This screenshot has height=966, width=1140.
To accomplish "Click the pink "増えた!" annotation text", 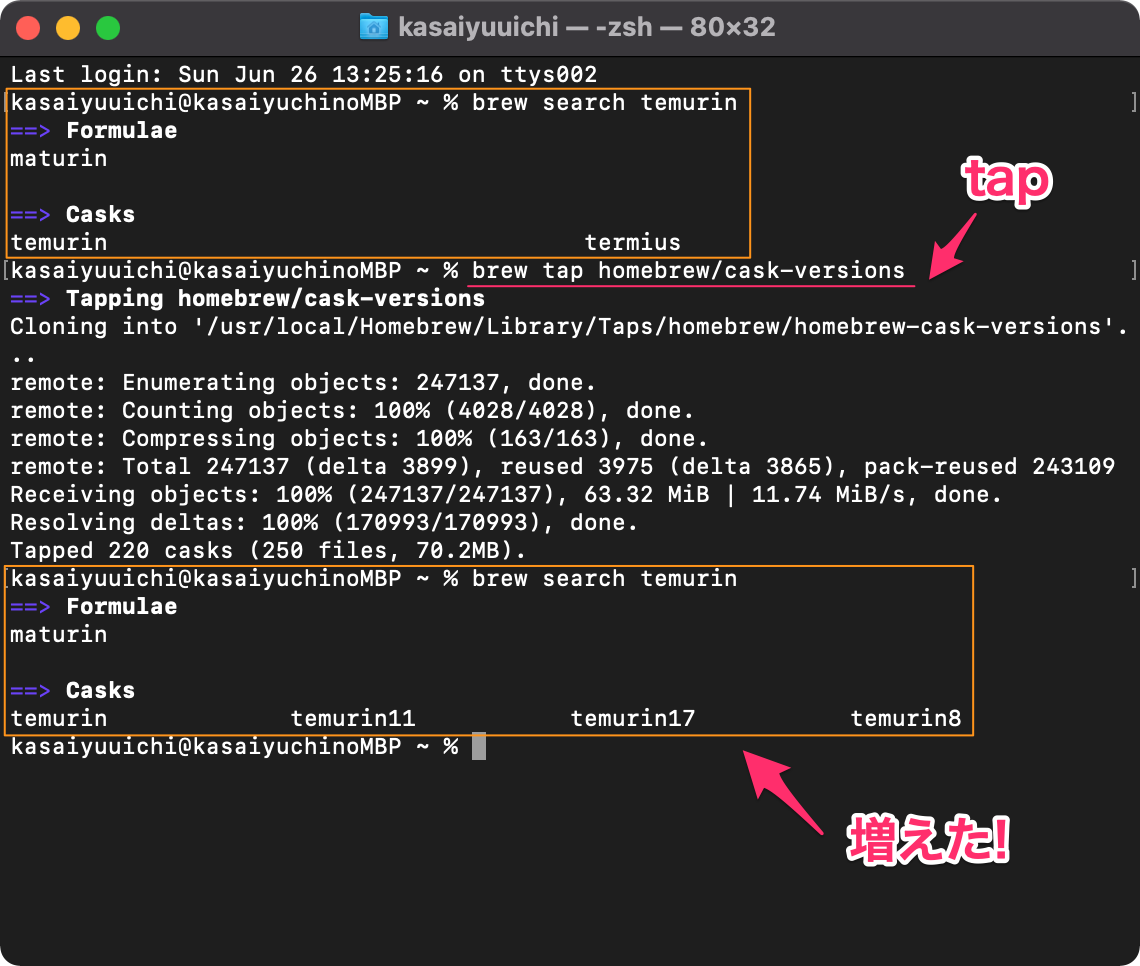I will click(x=929, y=841).
